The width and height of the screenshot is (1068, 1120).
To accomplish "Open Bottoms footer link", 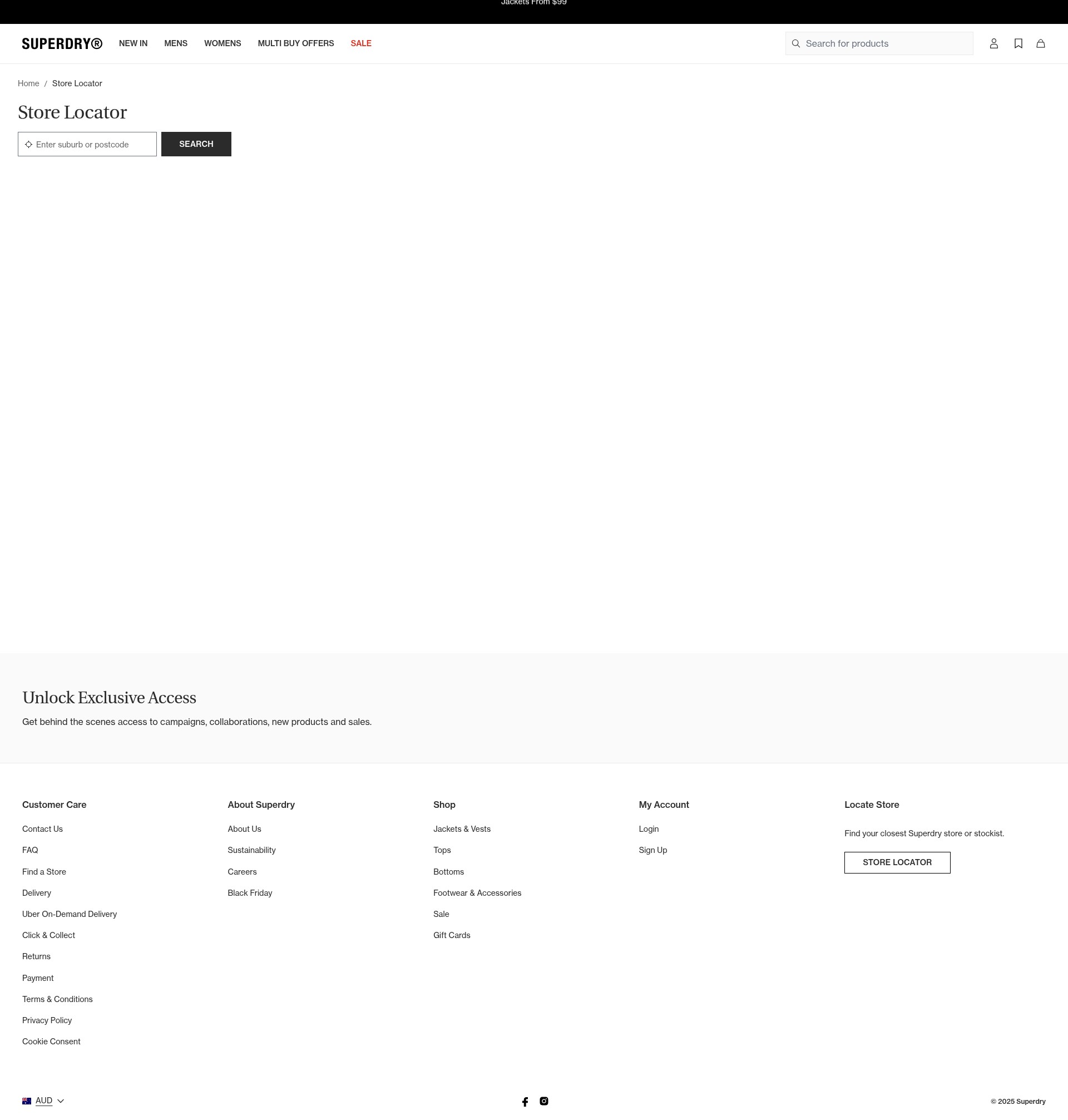I will coord(448,872).
